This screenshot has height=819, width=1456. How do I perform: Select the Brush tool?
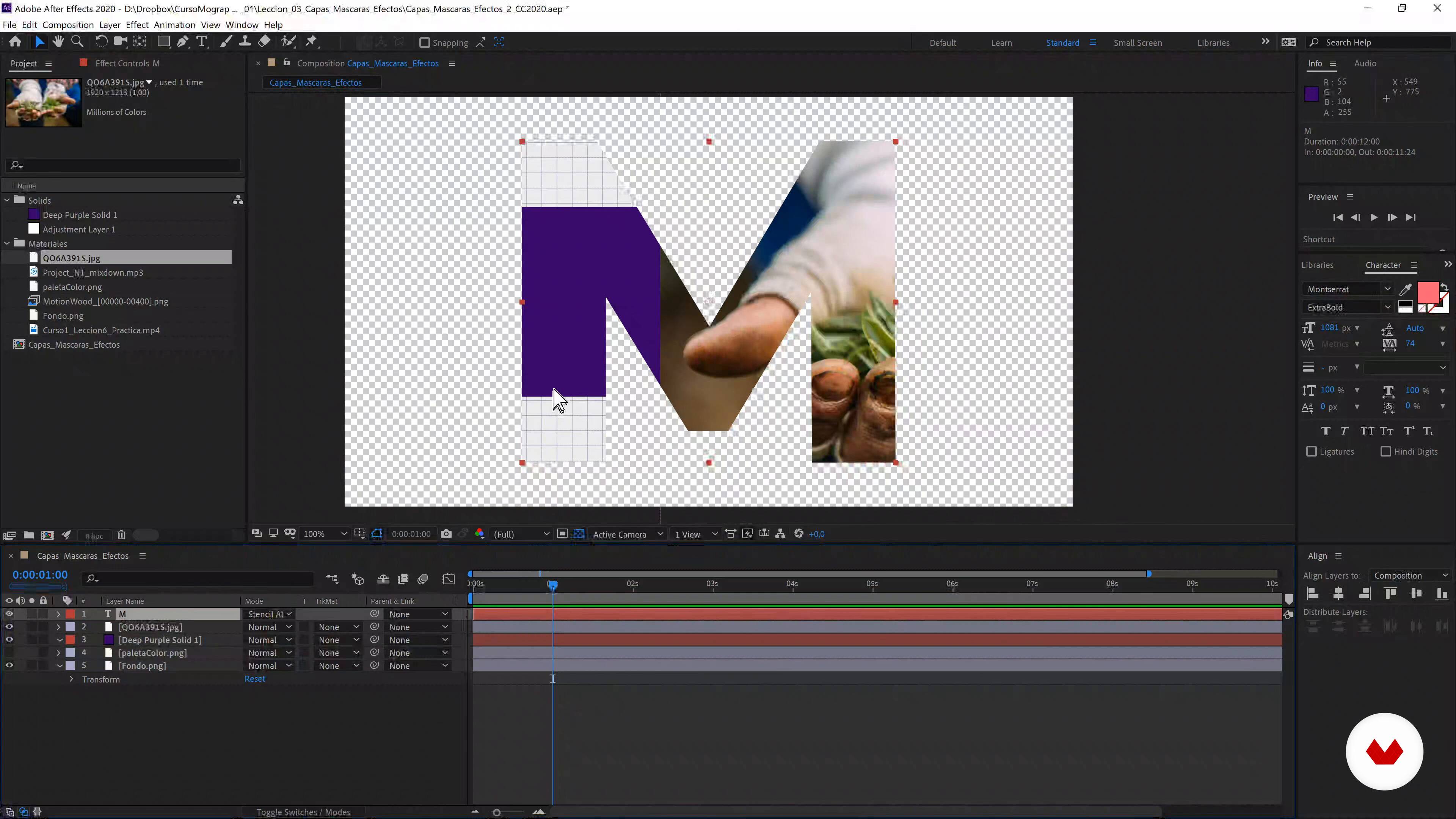coord(226,42)
